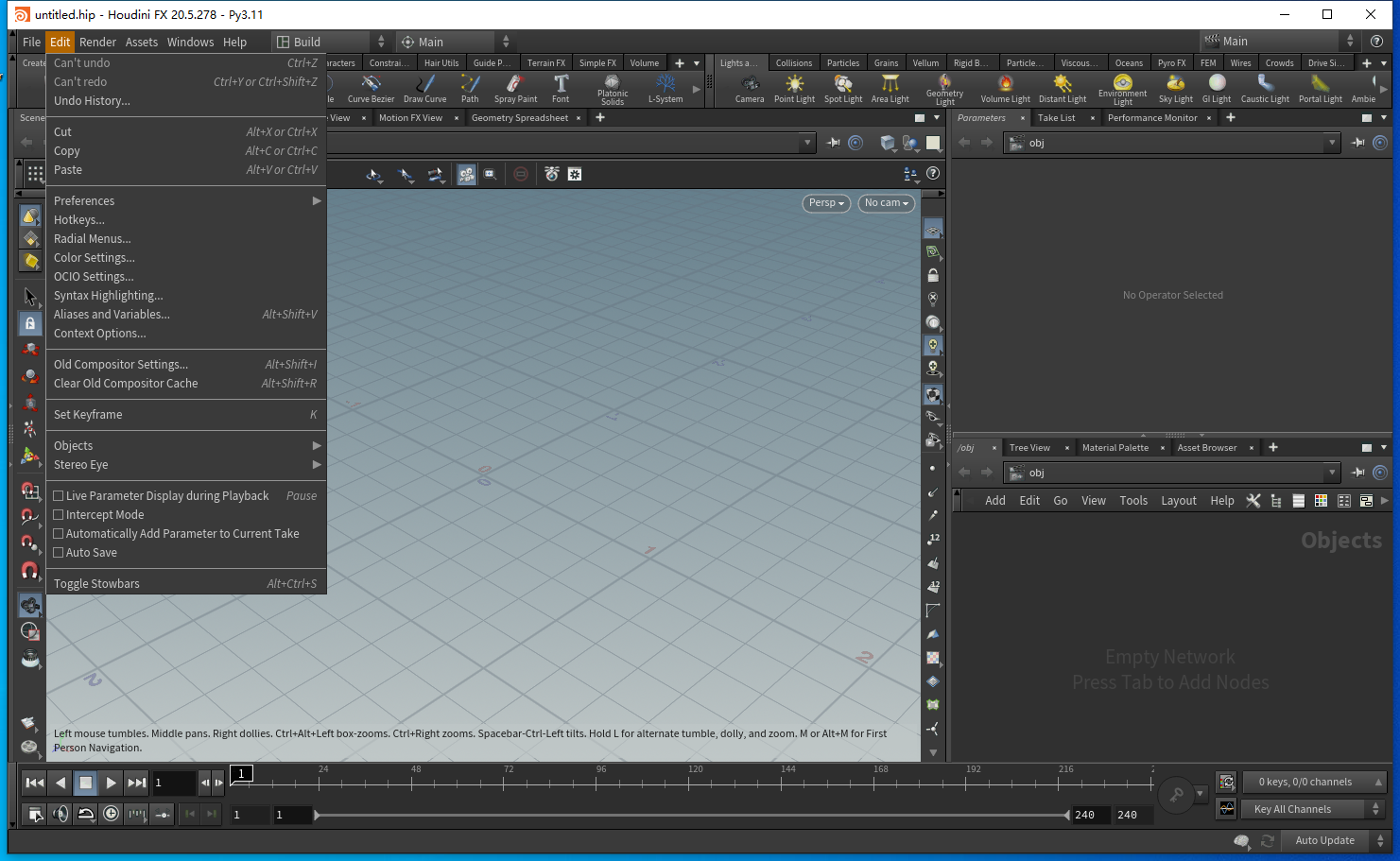Click Tools in the network editor menu
Image resolution: width=1400 pixels, height=861 pixels.
[1133, 501]
